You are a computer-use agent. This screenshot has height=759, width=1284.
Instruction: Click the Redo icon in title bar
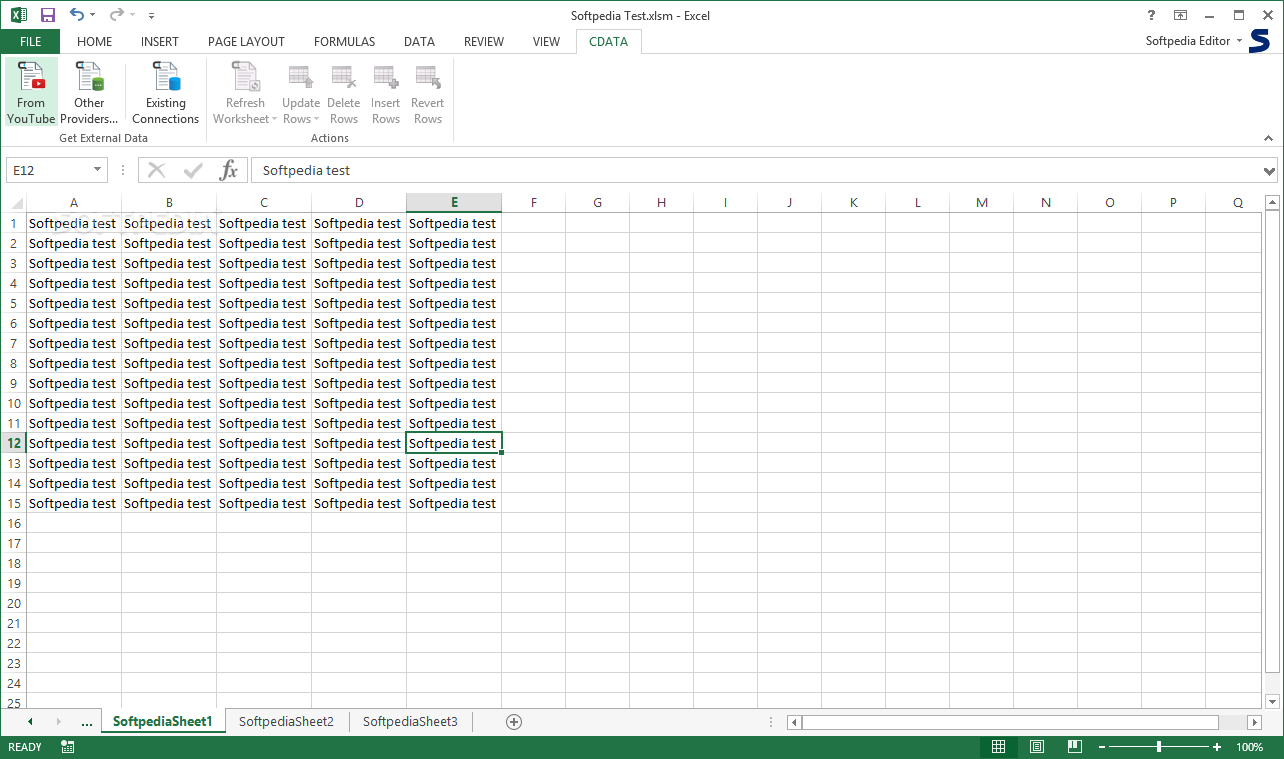[x=116, y=15]
